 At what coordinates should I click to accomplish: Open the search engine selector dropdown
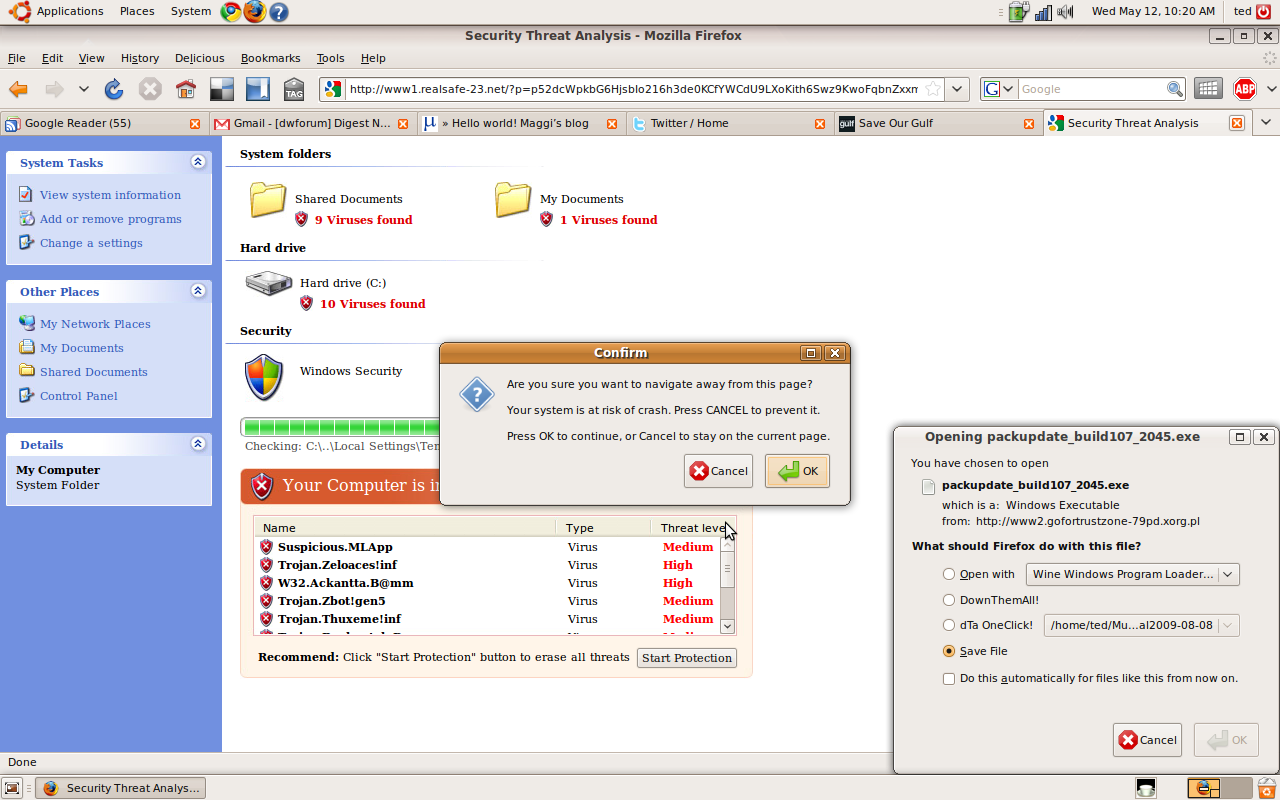coord(998,89)
